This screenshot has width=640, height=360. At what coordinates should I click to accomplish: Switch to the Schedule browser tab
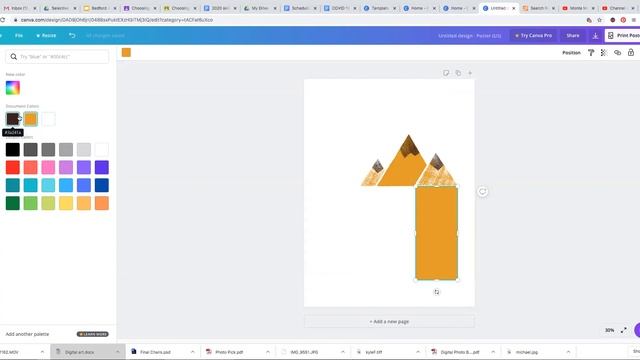click(300, 8)
